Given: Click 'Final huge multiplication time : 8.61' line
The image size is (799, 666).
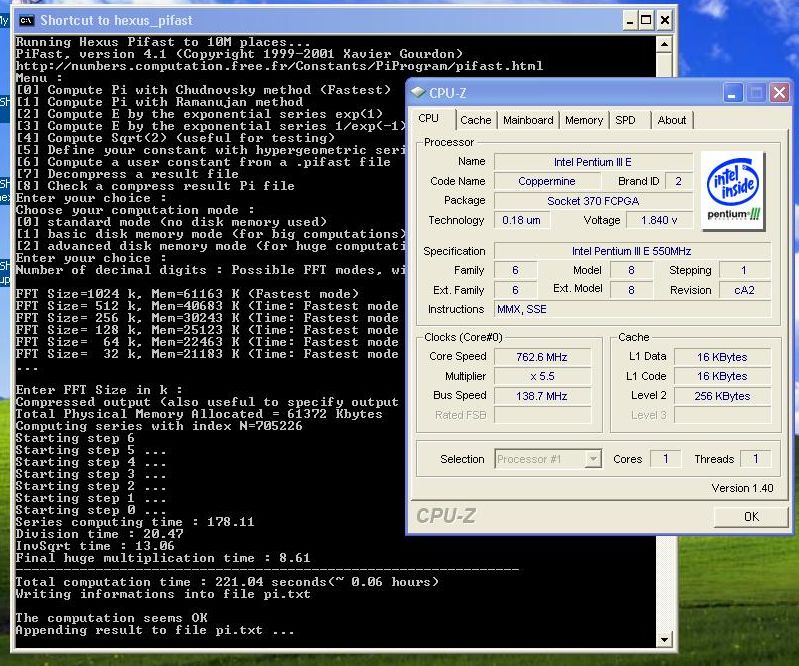Looking at the screenshot, I should click(163, 558).
